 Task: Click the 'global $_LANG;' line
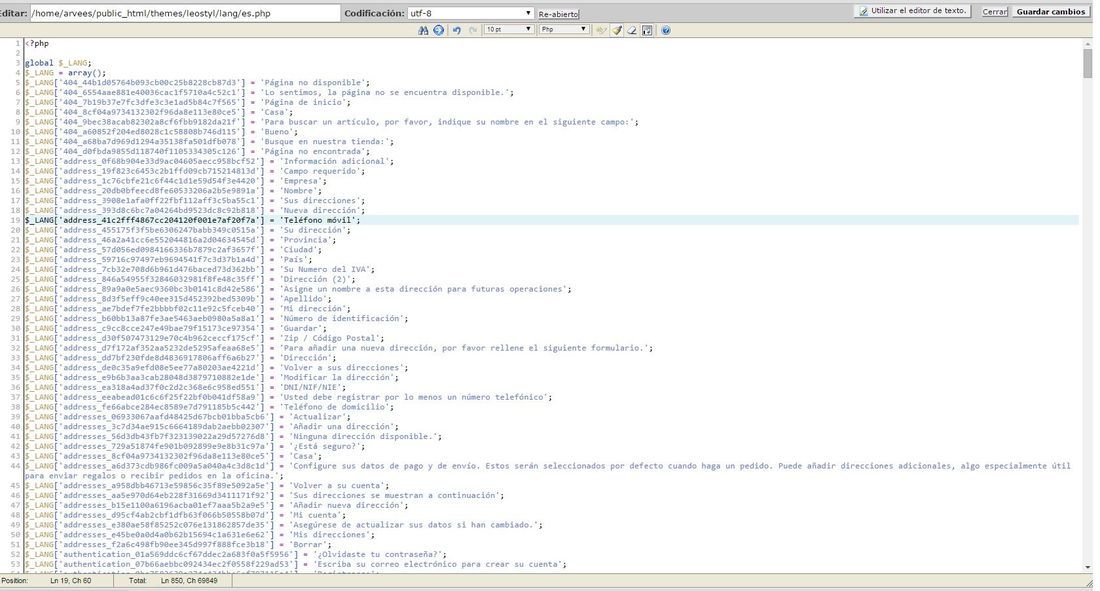point(58,63)
